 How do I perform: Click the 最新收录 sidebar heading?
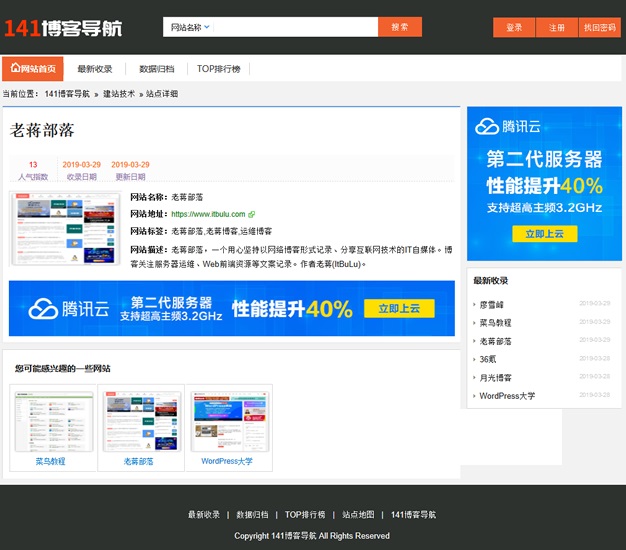click(x=491, y=281)
